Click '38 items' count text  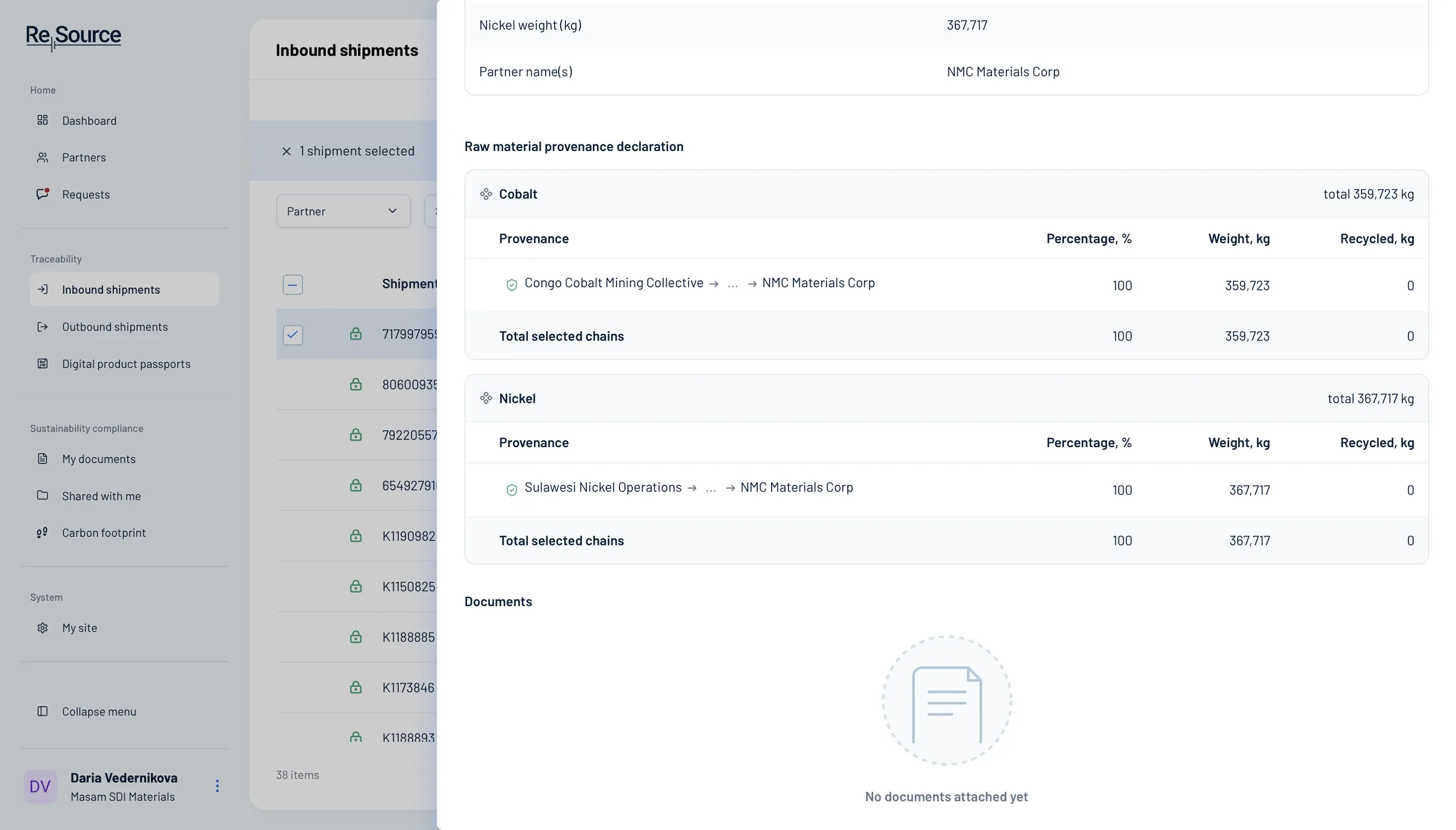click(297, 775)
